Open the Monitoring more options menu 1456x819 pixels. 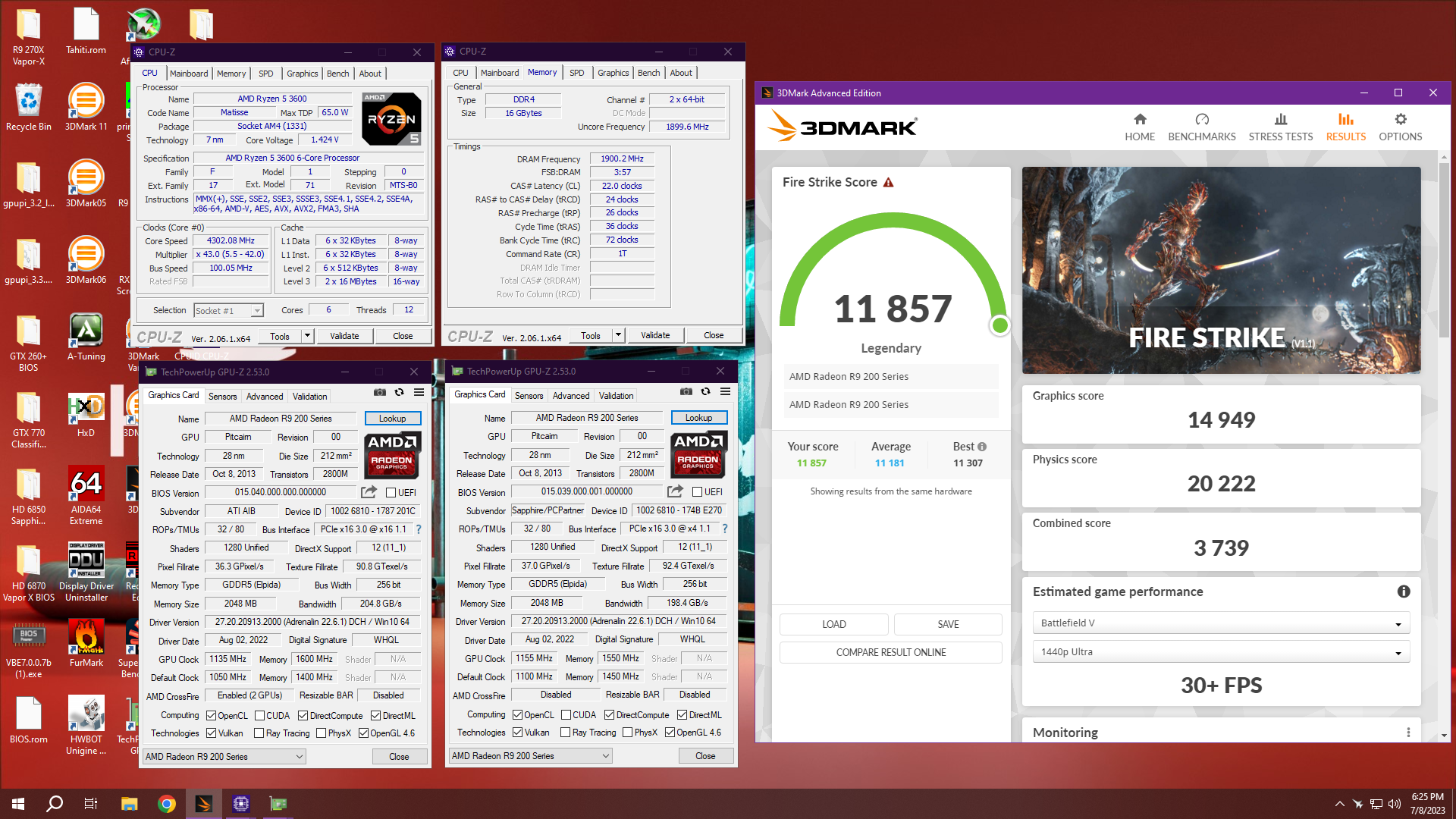[1408, 733]
